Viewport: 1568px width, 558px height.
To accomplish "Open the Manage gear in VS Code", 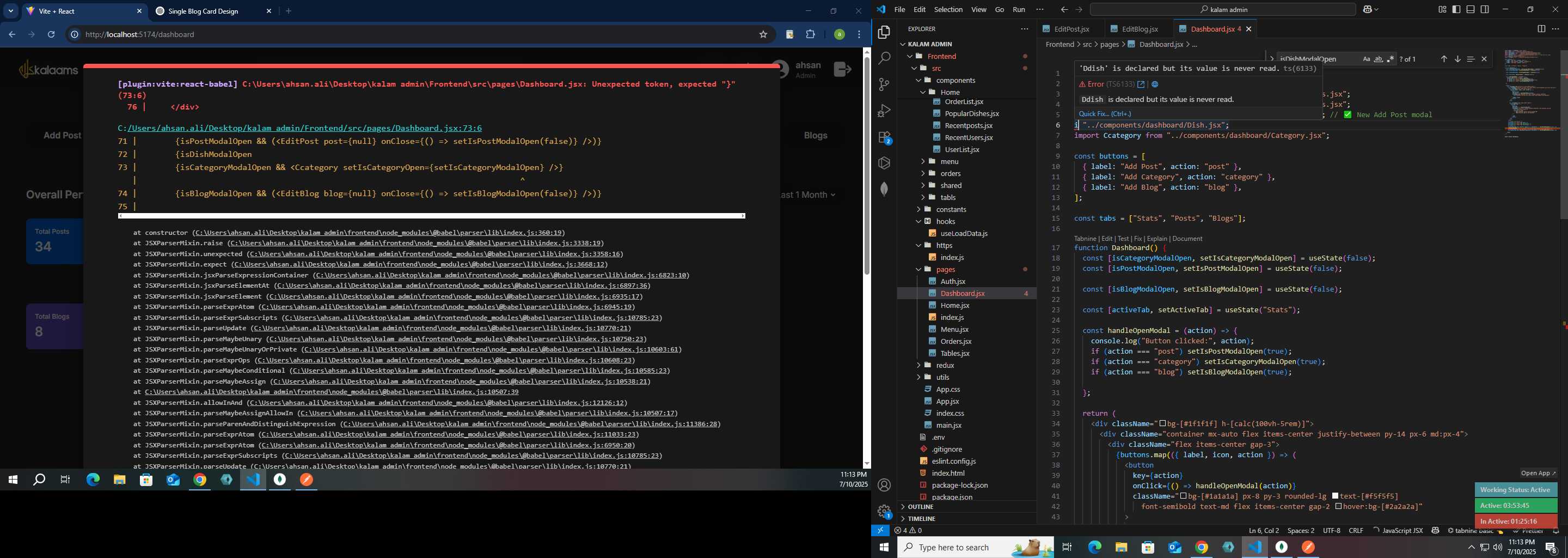I will pos(884,511).
